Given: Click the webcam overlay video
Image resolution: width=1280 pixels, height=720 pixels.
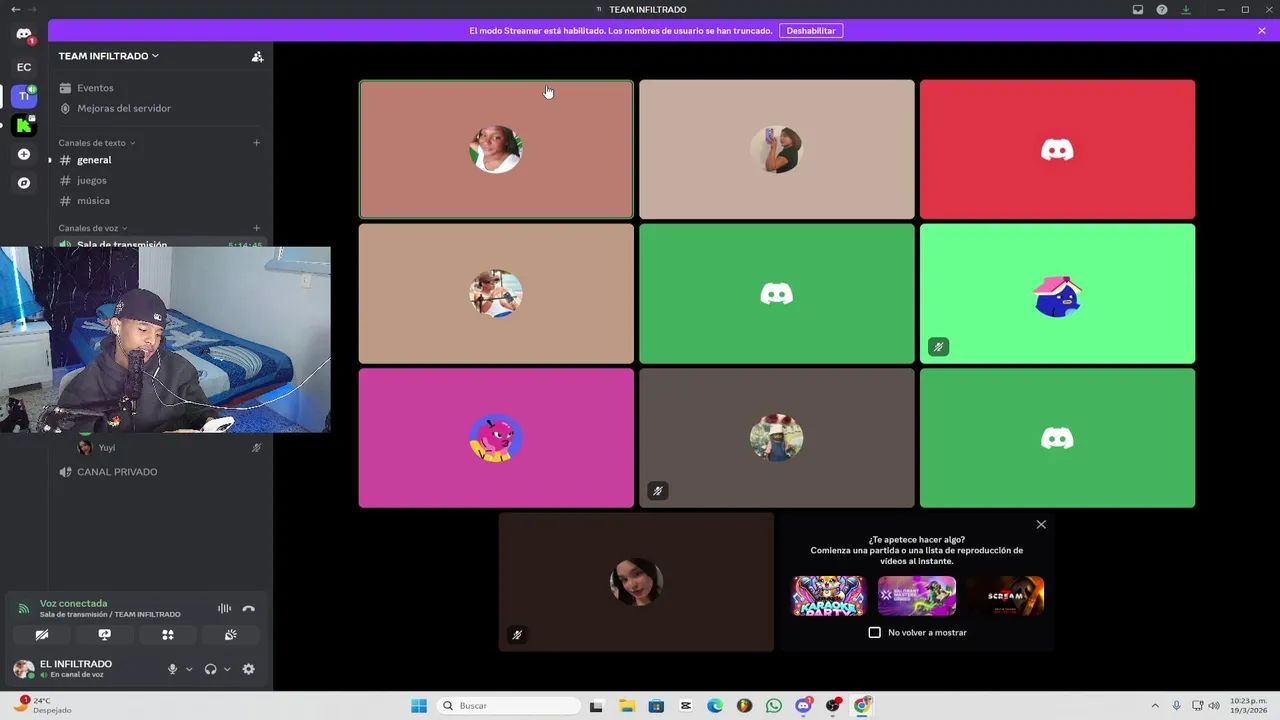Looking at the screenshot, I should pos(165,340).
